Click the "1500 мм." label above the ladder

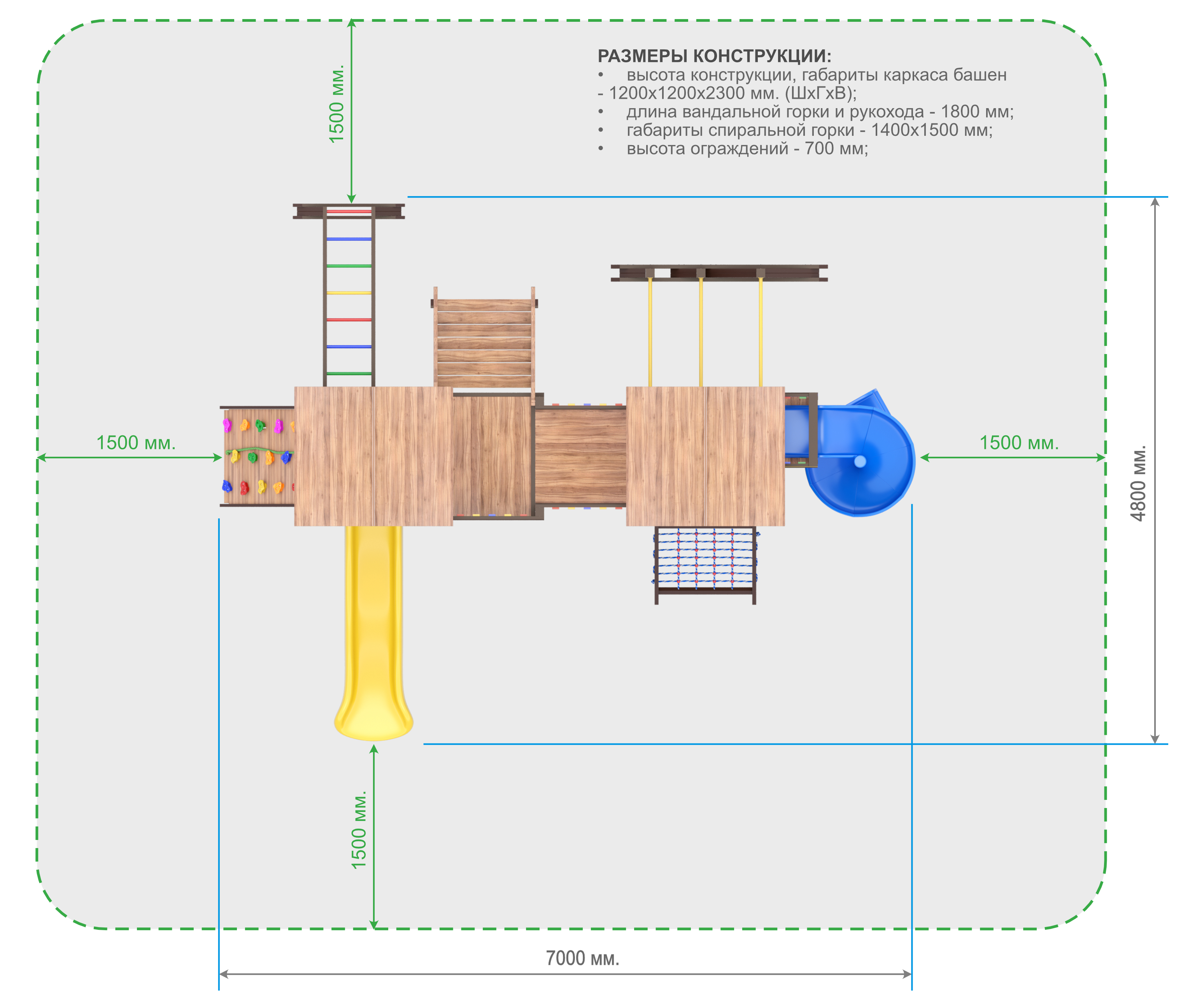[336, 104]
